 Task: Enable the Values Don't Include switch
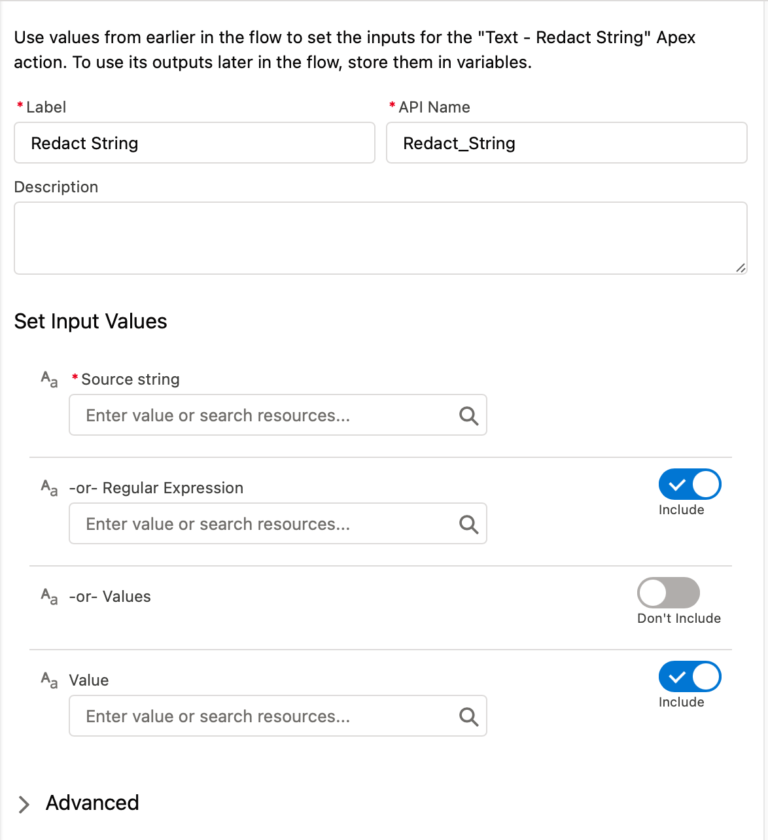[668, 593]
